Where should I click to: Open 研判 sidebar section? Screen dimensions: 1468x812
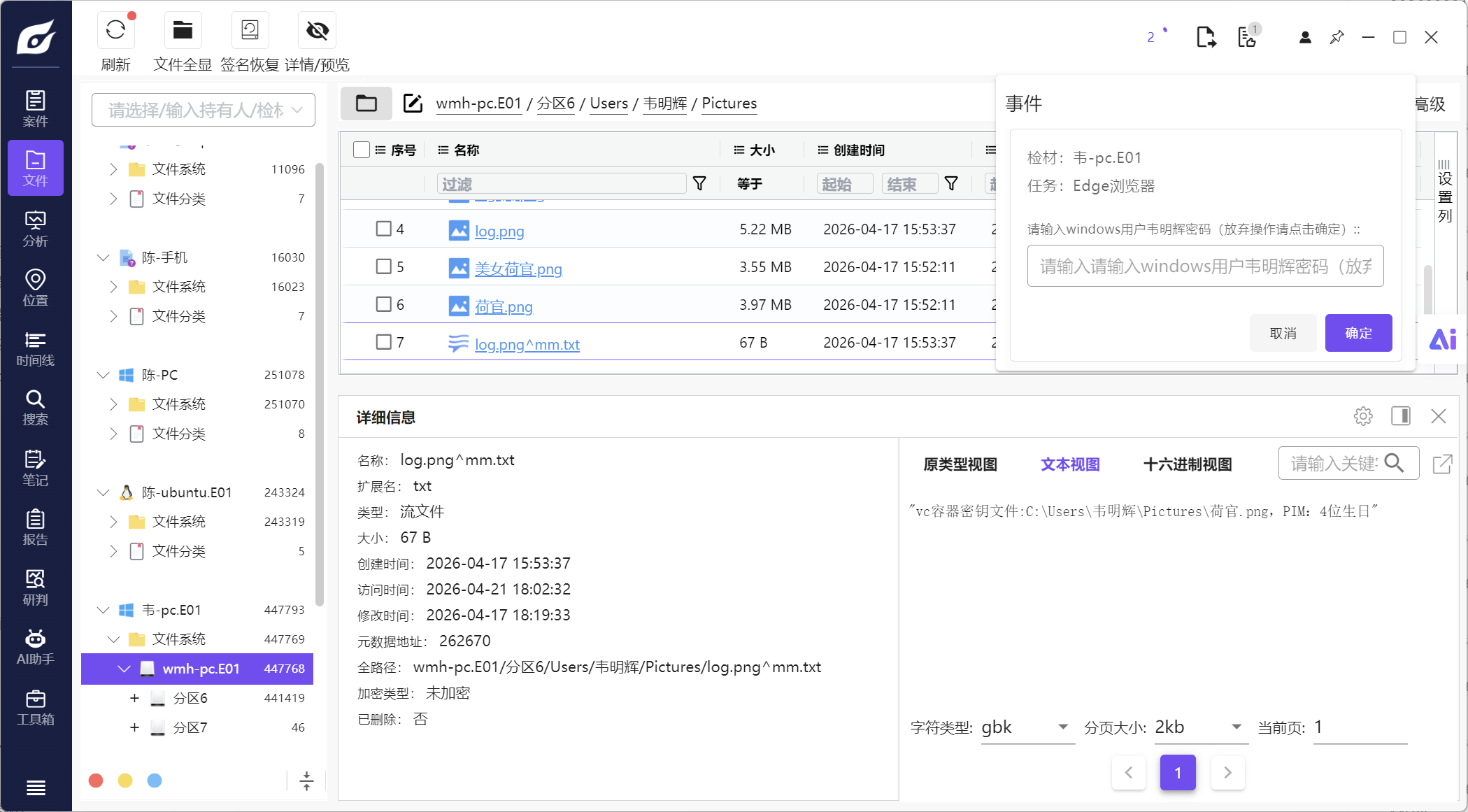click(36, 587)
